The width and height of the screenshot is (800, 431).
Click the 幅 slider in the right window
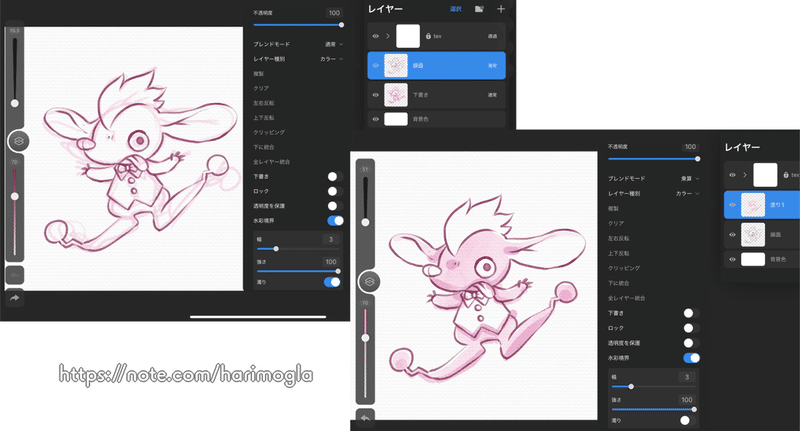coord(654,387)
